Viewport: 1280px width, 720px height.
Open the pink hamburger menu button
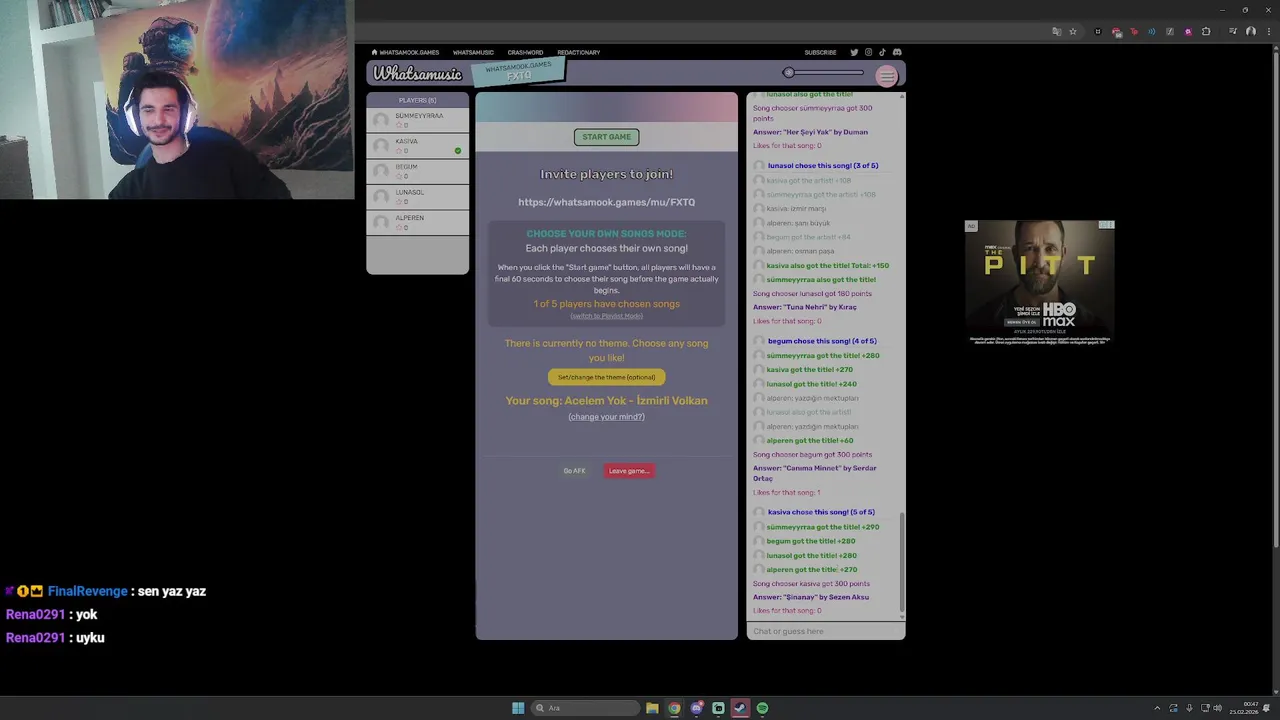pyautogui.click(x=886, y=76)
